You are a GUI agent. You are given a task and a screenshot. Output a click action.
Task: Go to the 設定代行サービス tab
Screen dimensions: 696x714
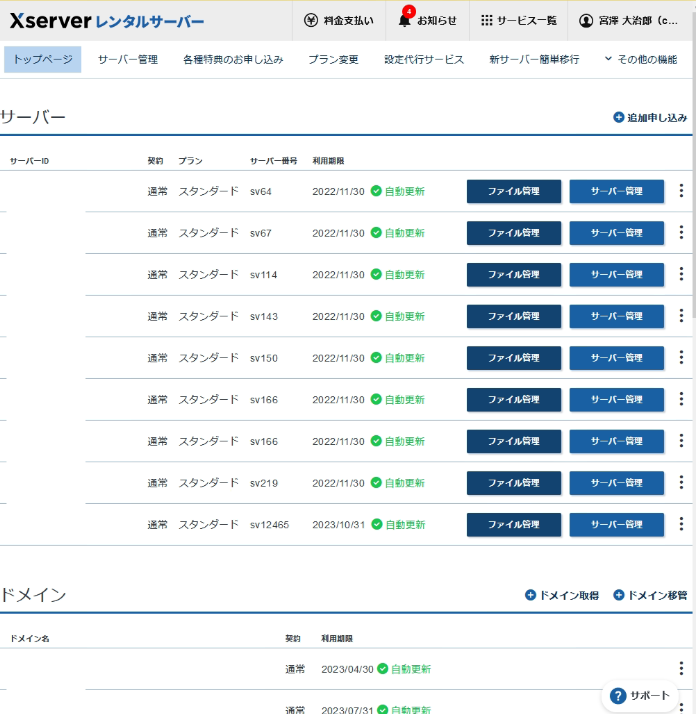click(424, 60)
